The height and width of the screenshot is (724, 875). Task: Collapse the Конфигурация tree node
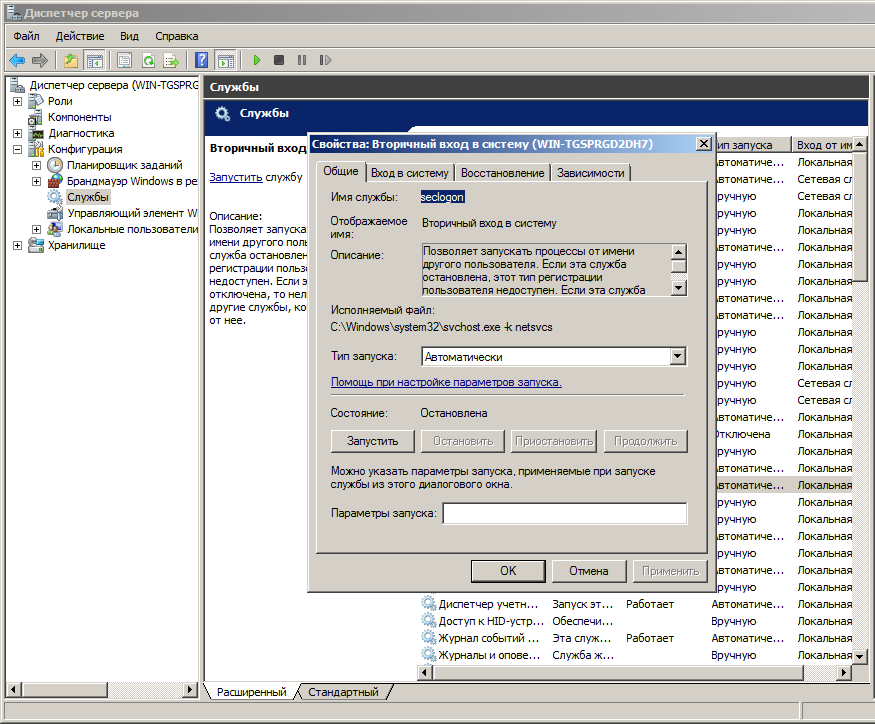click(18, 149)
